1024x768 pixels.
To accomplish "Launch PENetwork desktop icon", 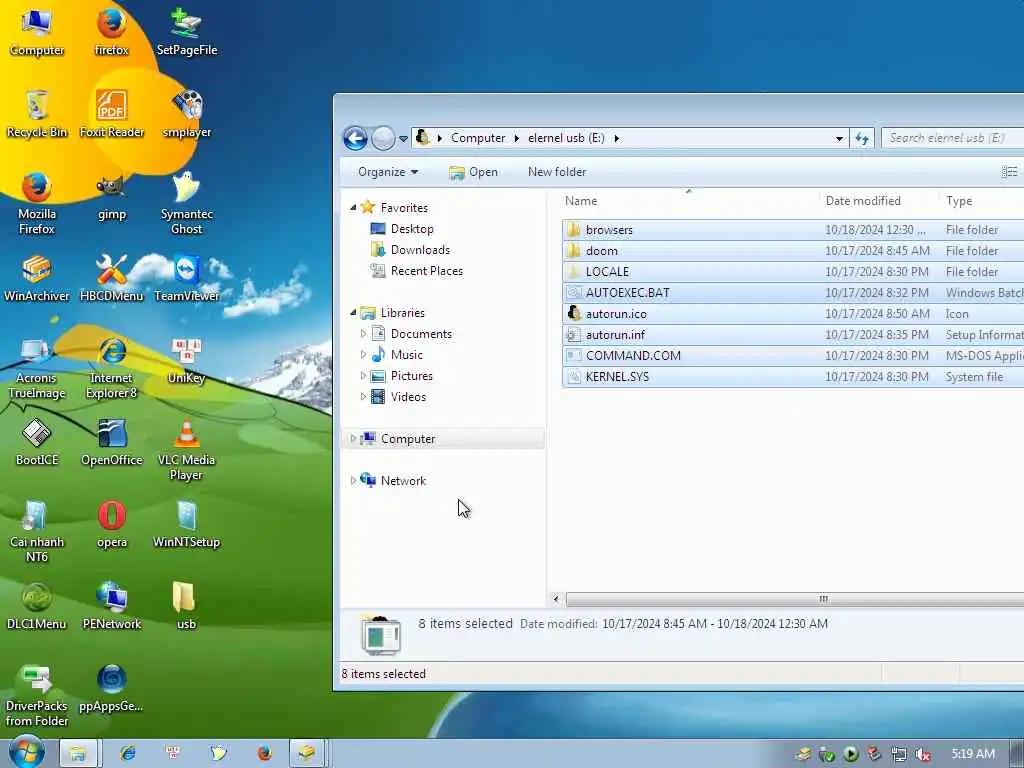I will click(112, 606).
